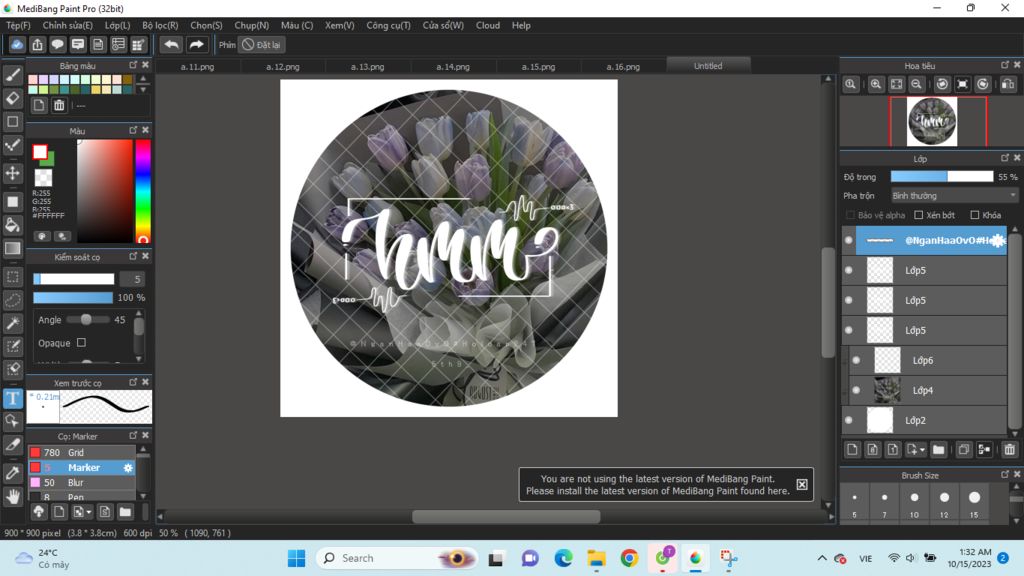Toggle the Opaque checkbox
The width and height of the screenshot is (1024, 576).
pos(81,342)
